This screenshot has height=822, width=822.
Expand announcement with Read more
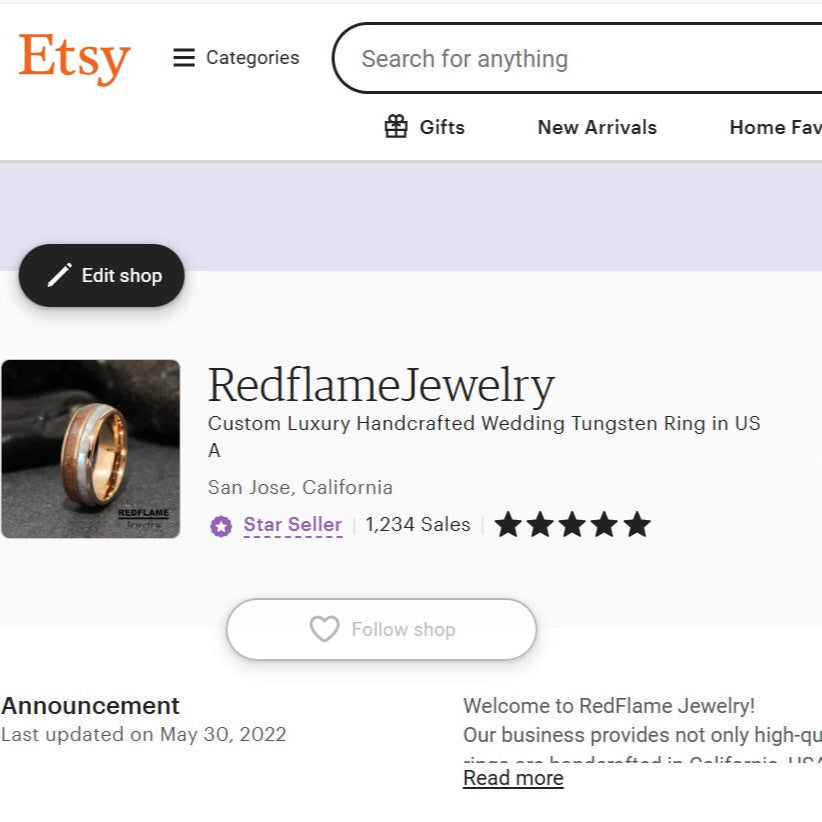click(x=513, y=778)
